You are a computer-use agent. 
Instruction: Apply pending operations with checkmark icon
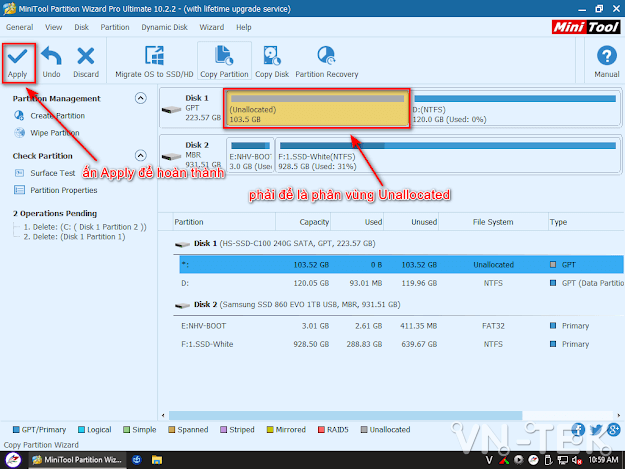click(x=18, y=63)
